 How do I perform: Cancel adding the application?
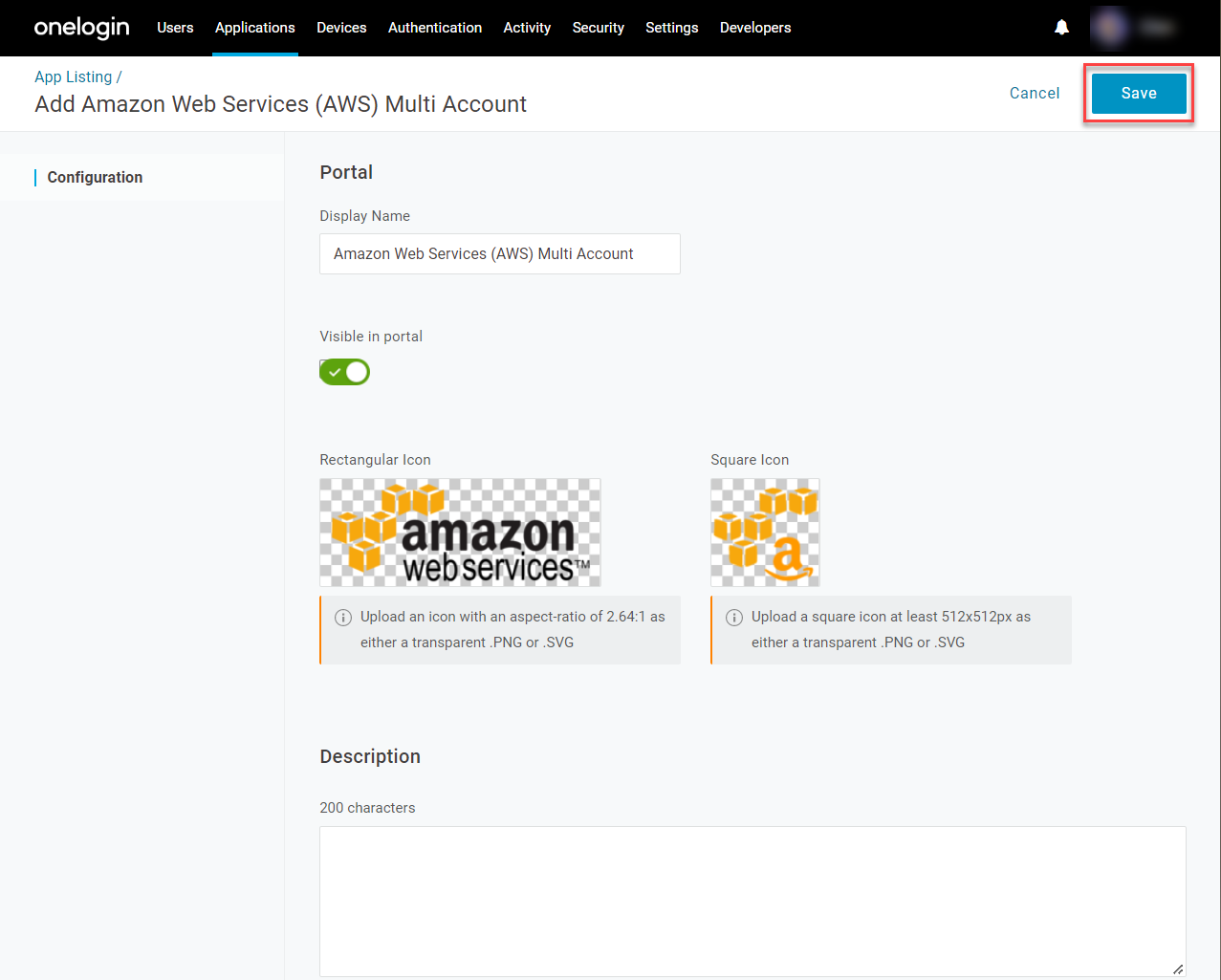tap(1035, 93)
